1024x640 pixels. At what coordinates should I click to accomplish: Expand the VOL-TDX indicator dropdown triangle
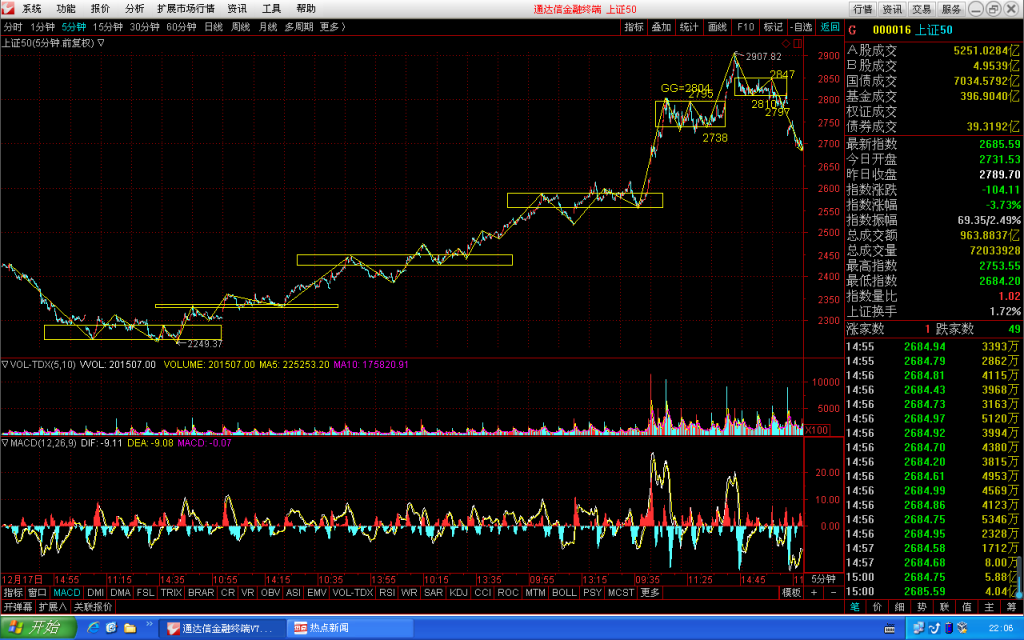click(5, 364)
